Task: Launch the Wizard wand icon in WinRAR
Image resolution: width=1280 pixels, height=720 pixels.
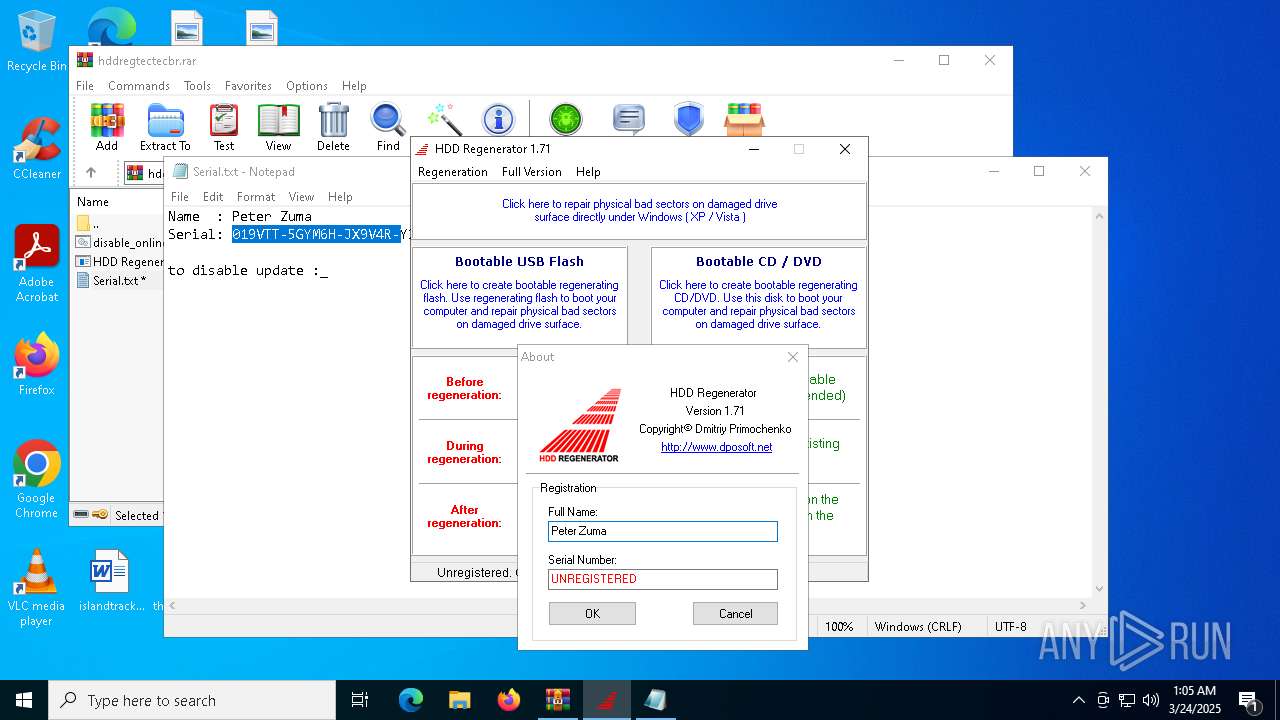Action: pos(443,119)
